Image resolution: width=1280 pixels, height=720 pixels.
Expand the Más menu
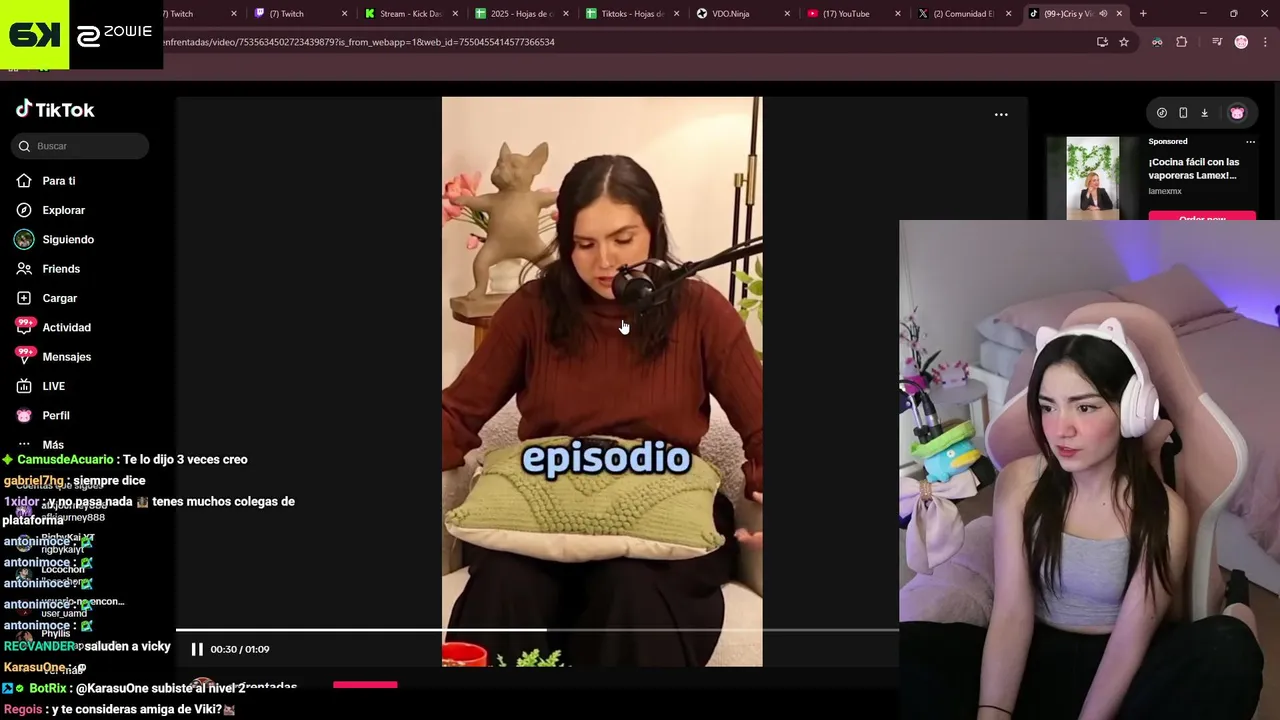pos(52,445)
